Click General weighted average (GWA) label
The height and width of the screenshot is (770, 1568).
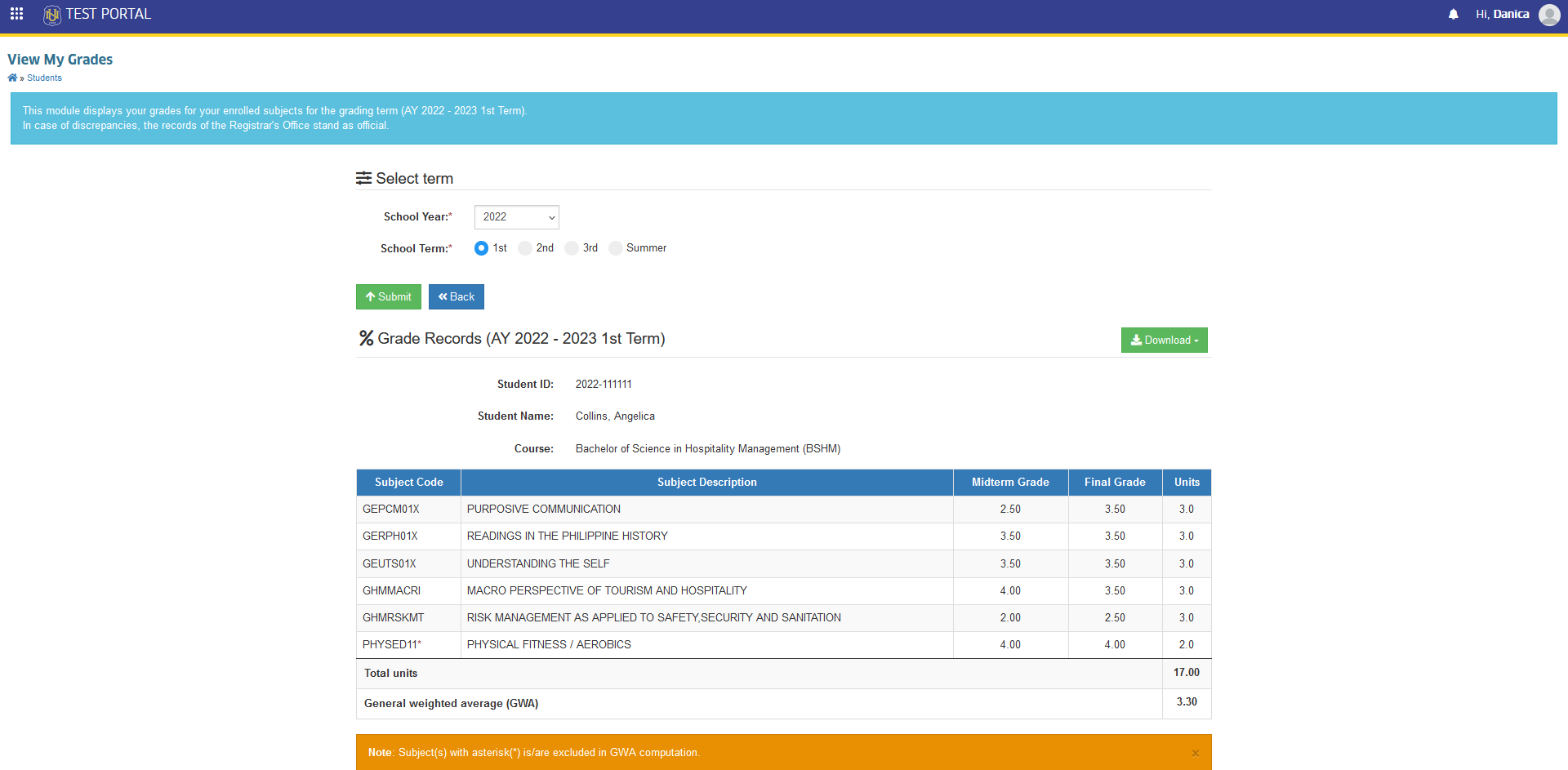click(451, 704)
